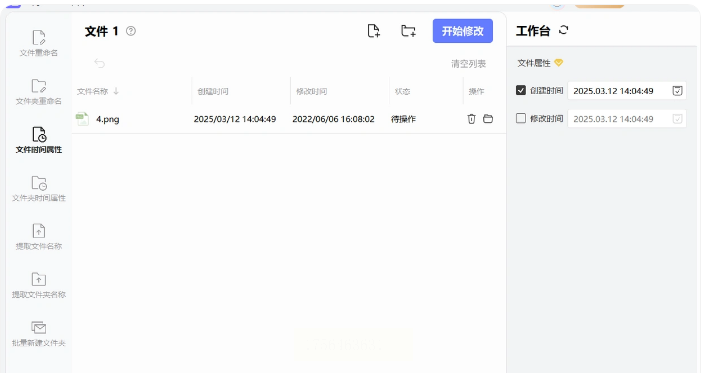Click the creation time 2025/03/12 14:04:49 cell

point(235,119)
